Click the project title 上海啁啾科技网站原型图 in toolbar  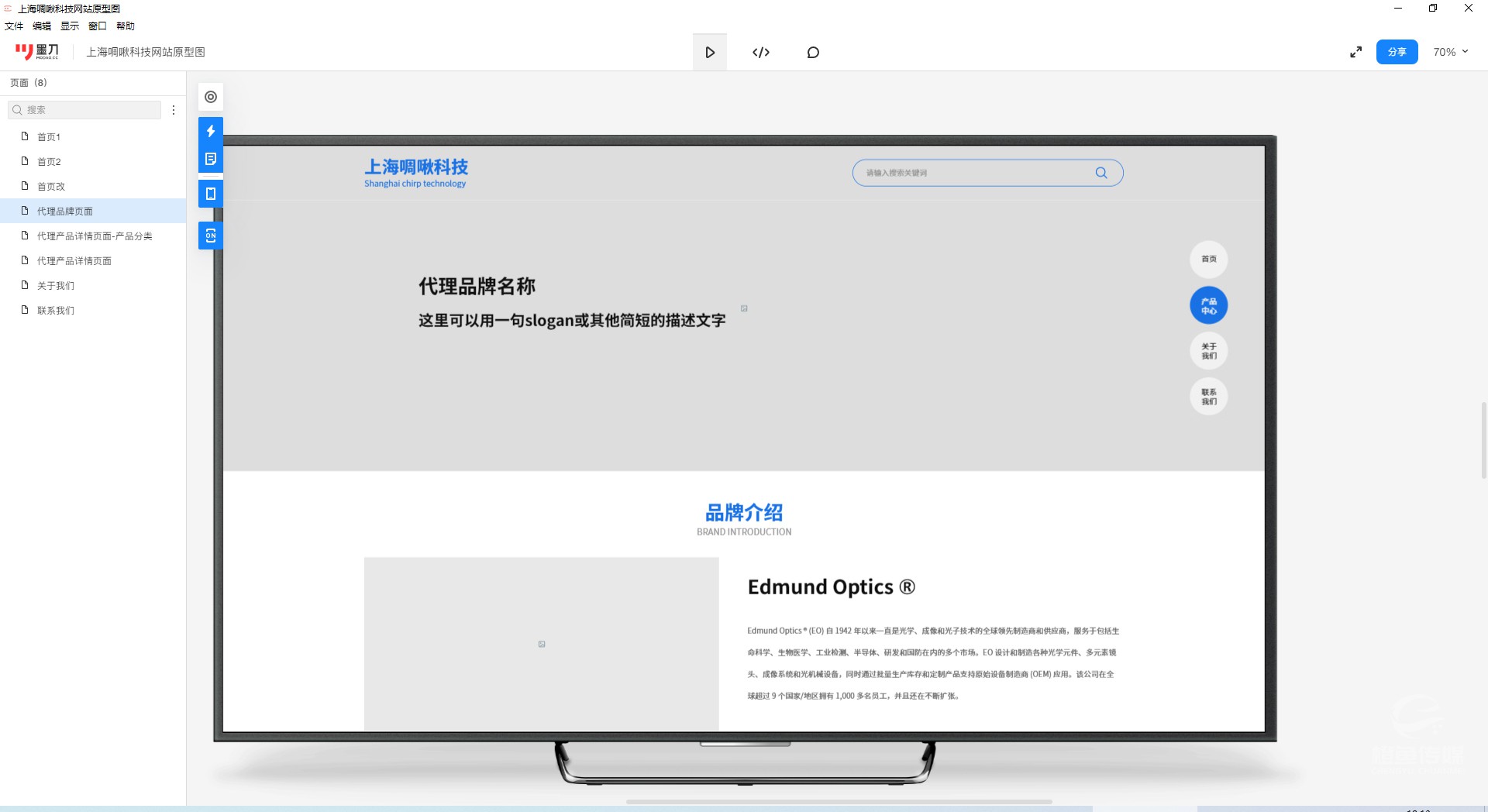click(x=146, y=52)
